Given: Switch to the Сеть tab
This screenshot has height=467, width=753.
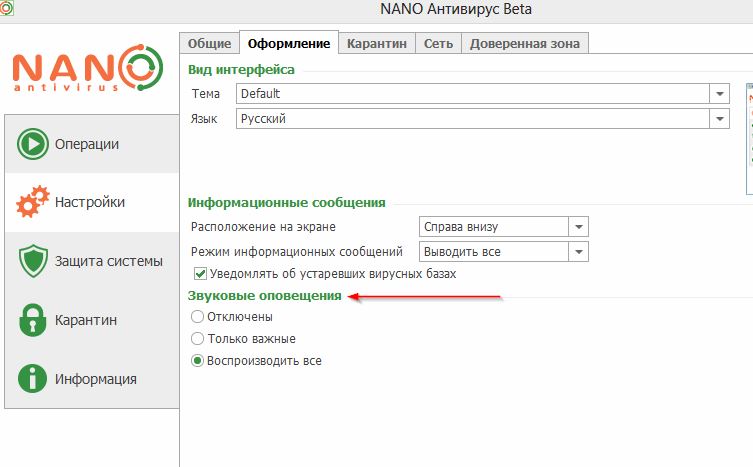Looking at the screenshot, I should (437, 43).
